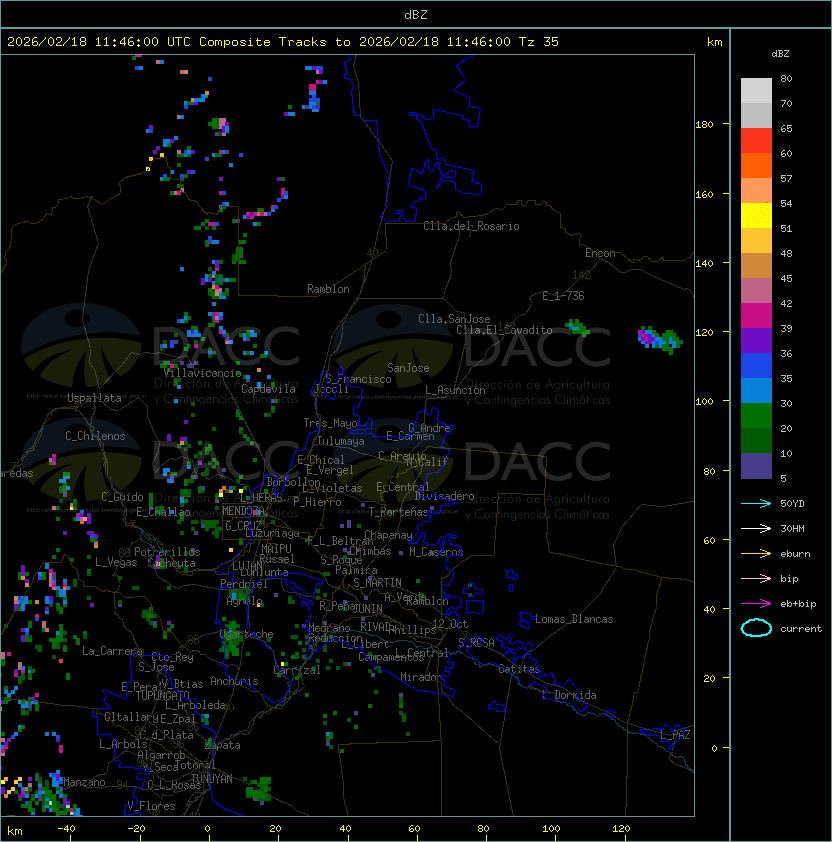Click the pink bip arrow in legend
This screenshot has width=832, height=842.
click(756, 578)
